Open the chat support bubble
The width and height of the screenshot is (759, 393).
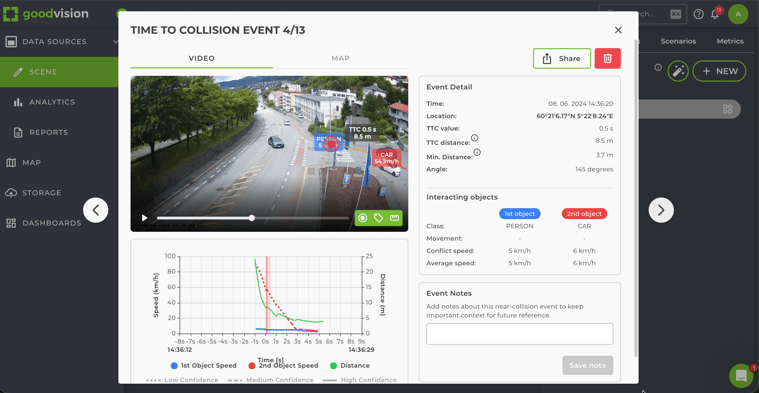(x=741, y=376)
